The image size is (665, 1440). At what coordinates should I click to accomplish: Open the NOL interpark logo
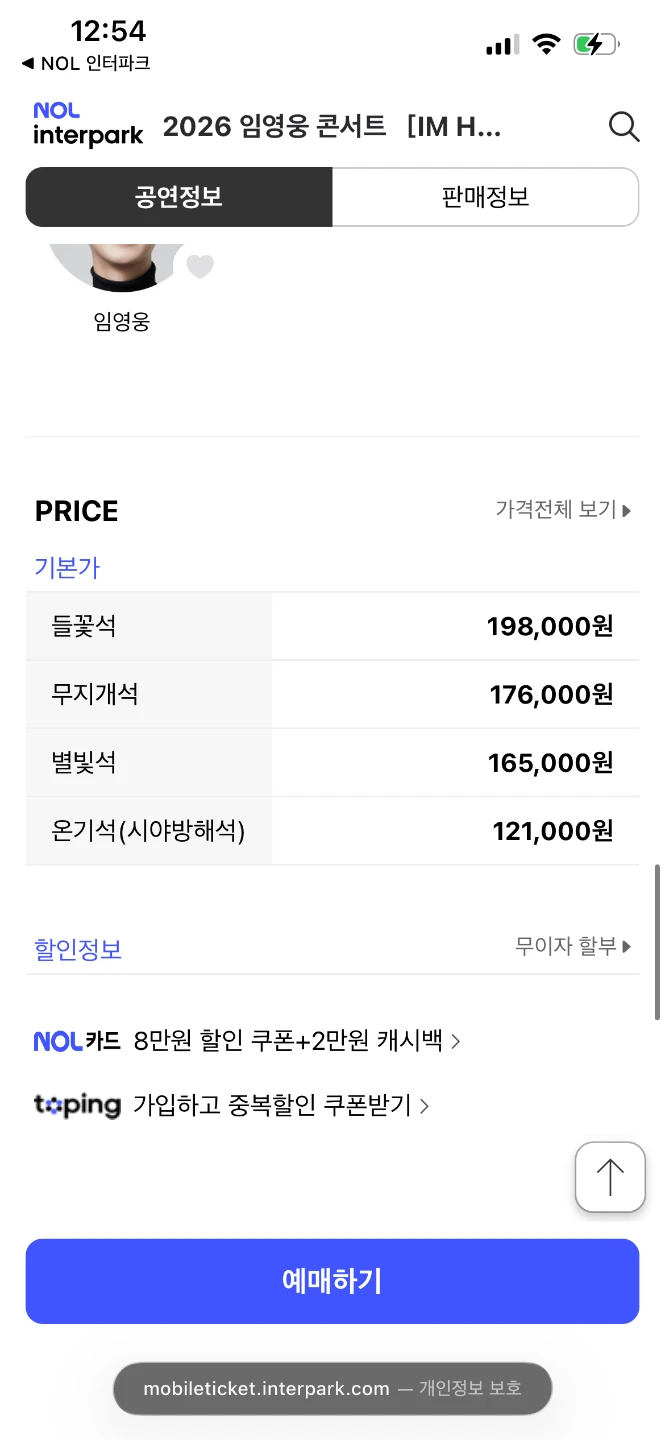88,125
